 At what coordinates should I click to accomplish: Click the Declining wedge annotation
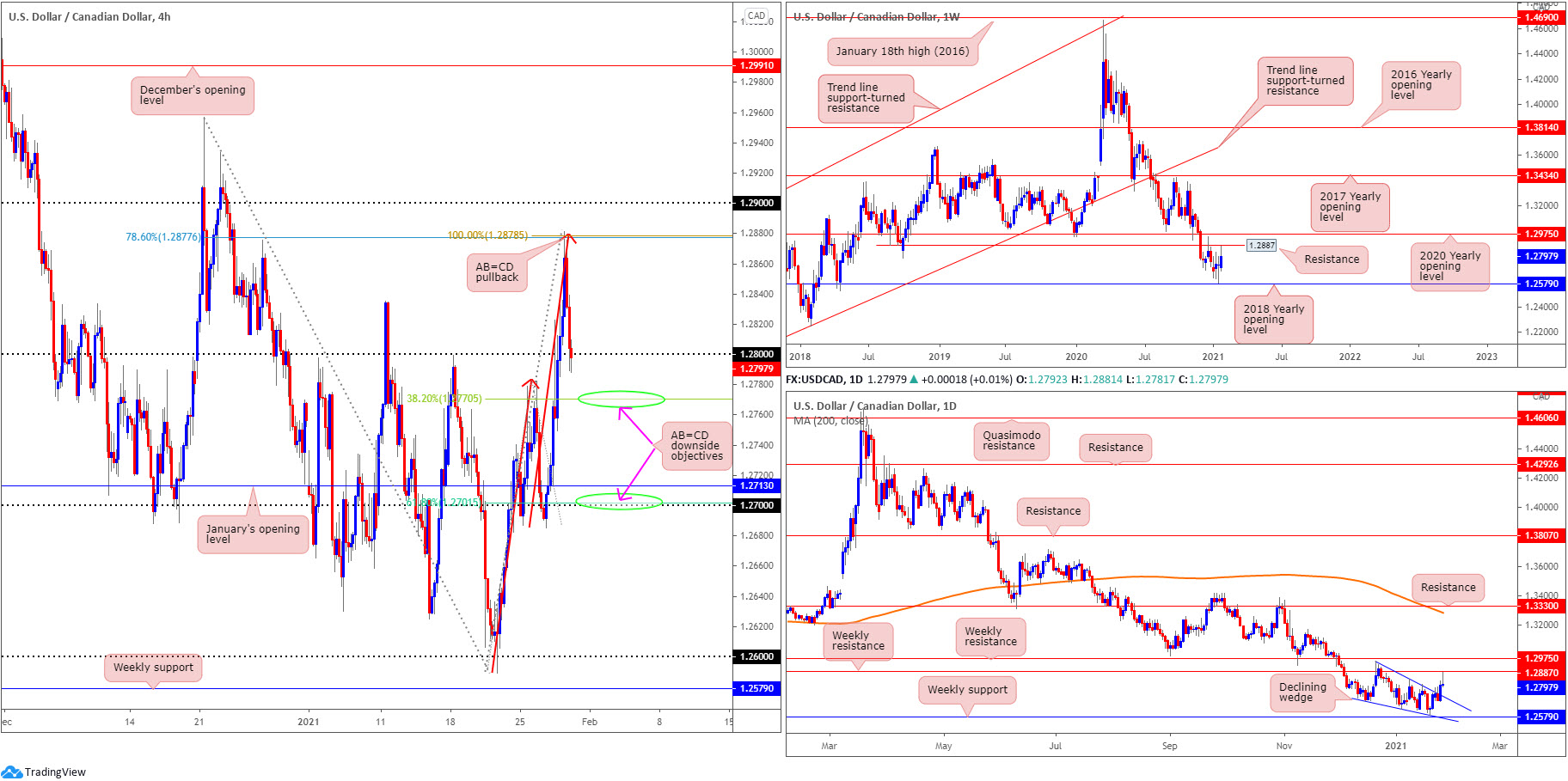pyautogui.click(x=1302, y=693)
